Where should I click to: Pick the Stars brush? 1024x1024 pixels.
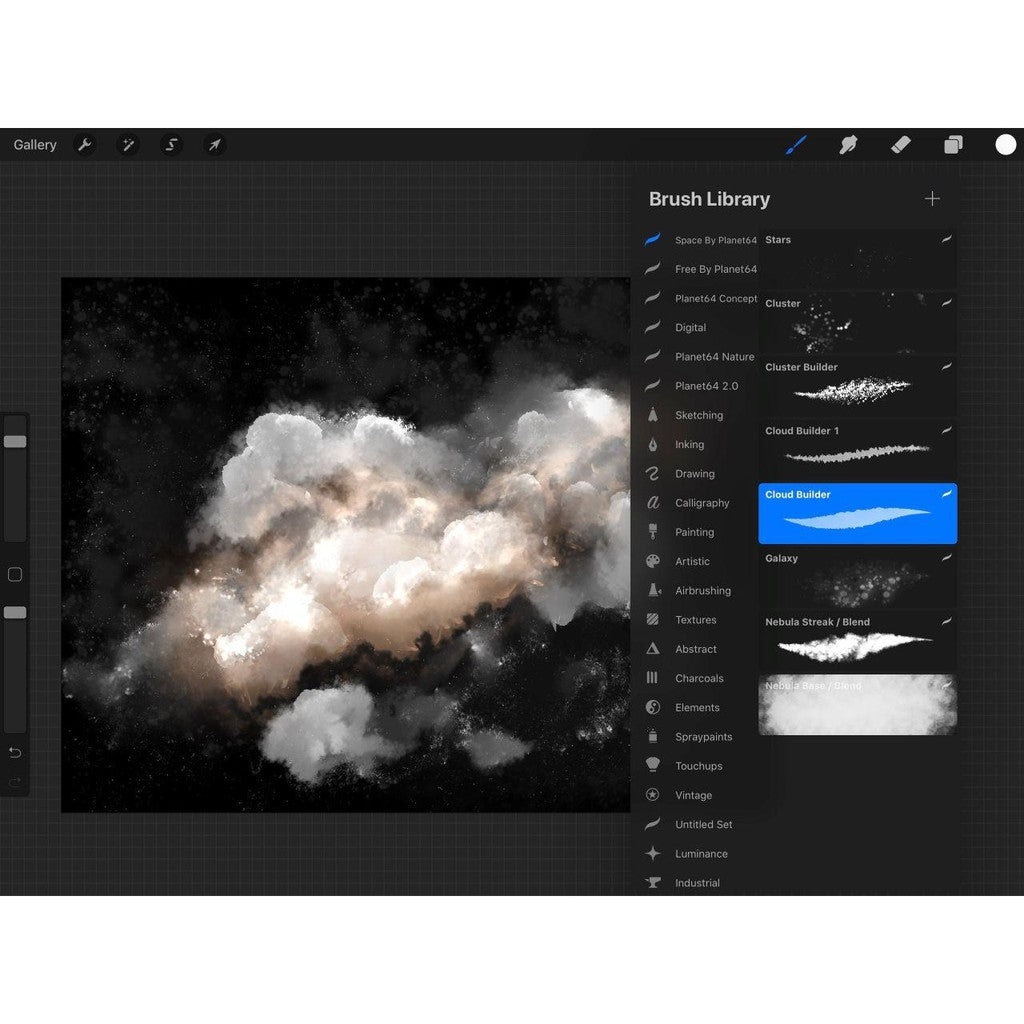(857, 258)
